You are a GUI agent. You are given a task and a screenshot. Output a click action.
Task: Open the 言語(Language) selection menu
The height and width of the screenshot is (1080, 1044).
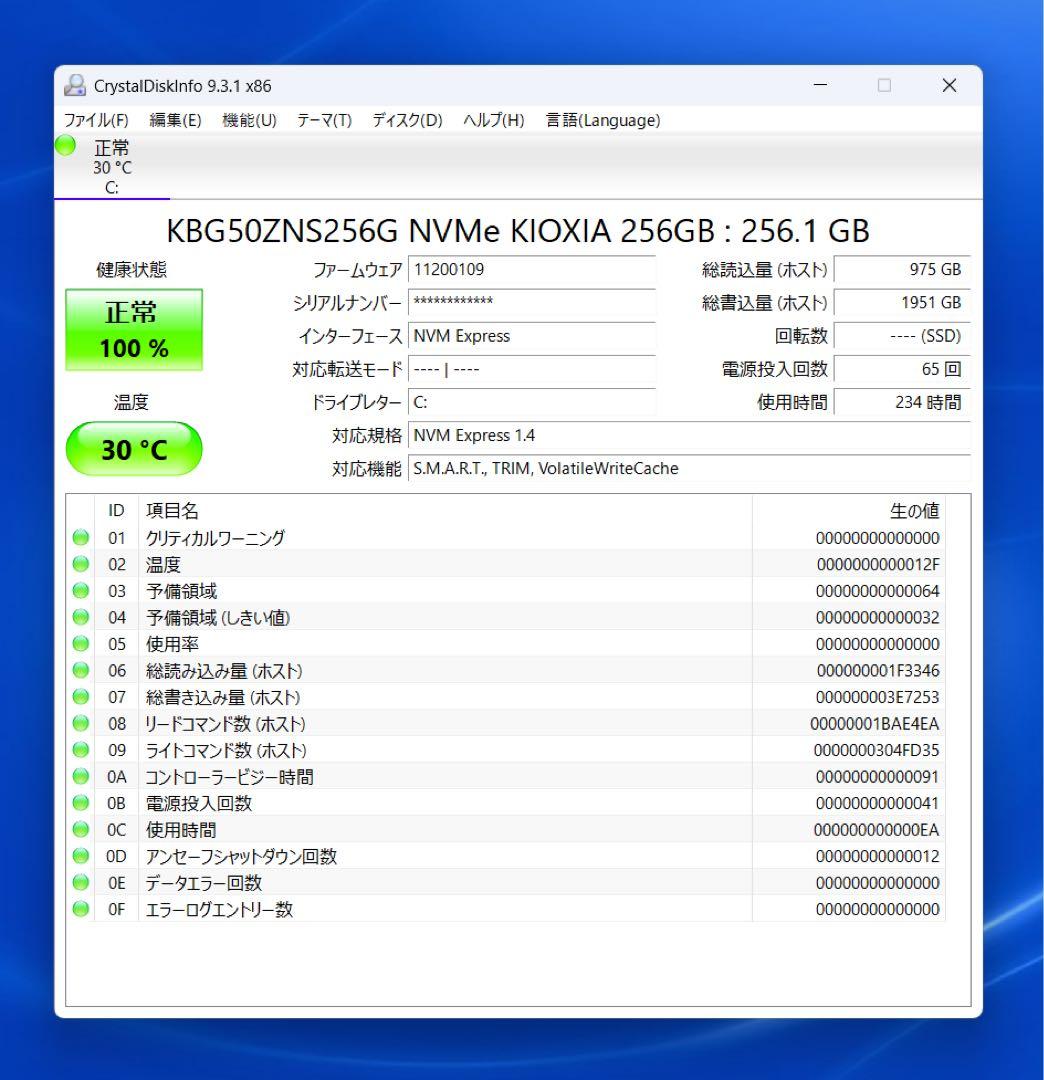(601, 120)
